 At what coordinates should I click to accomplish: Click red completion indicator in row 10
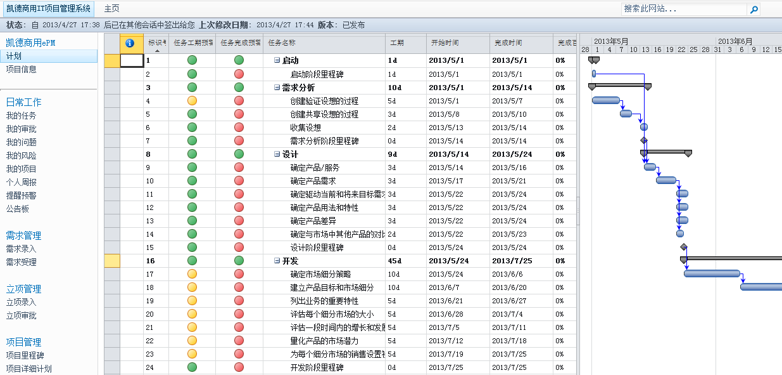point(239,181)
